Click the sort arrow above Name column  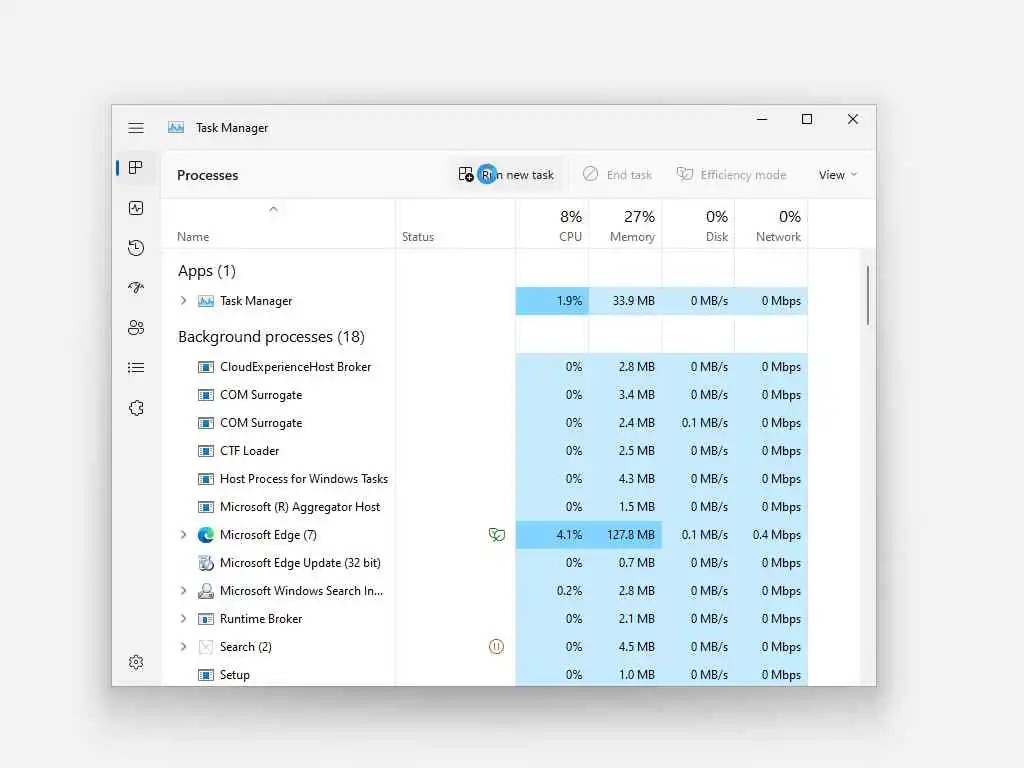pos(274,209)
